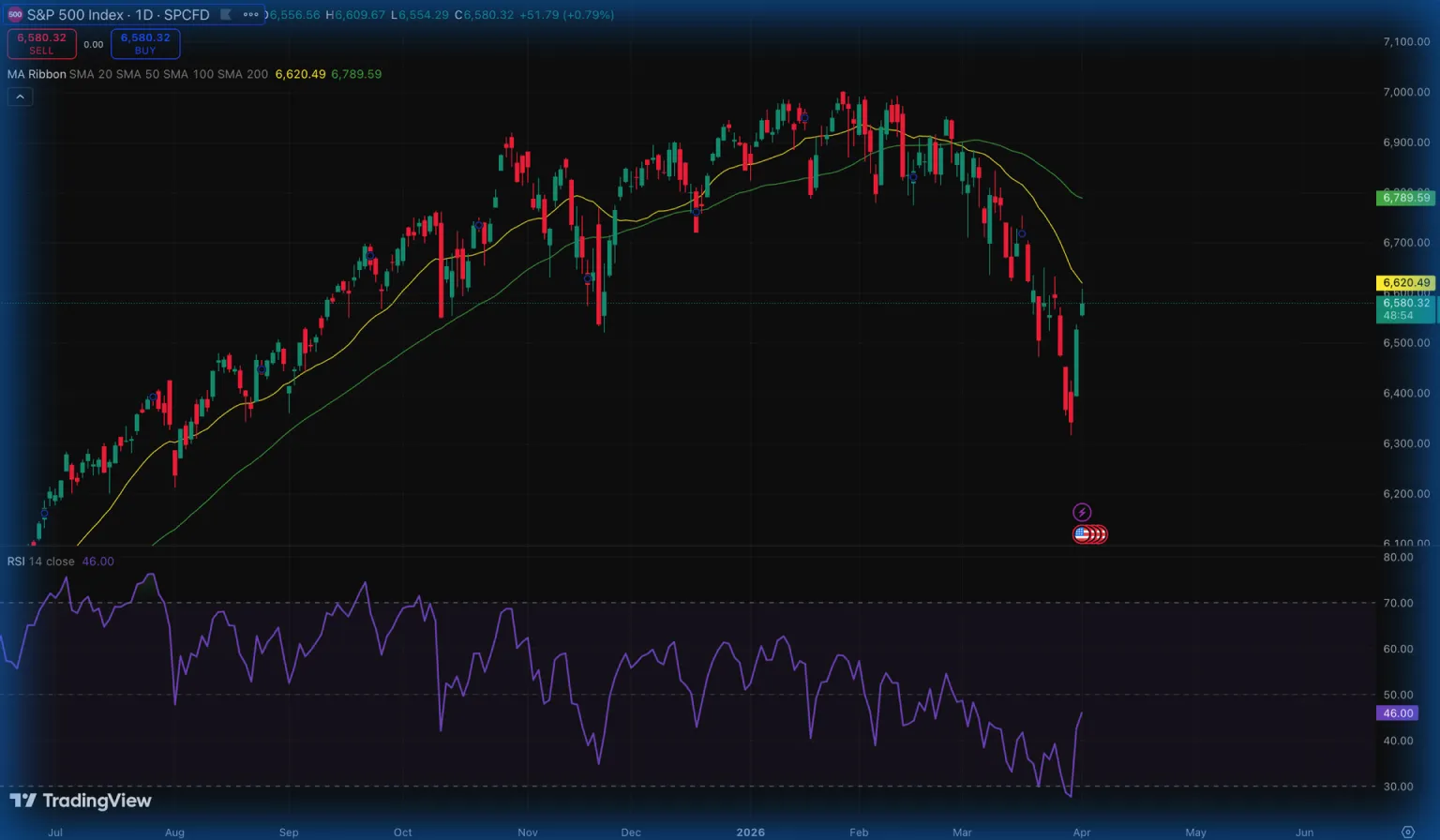Click the purple lightning bolt event icon

pos(1082,512)
